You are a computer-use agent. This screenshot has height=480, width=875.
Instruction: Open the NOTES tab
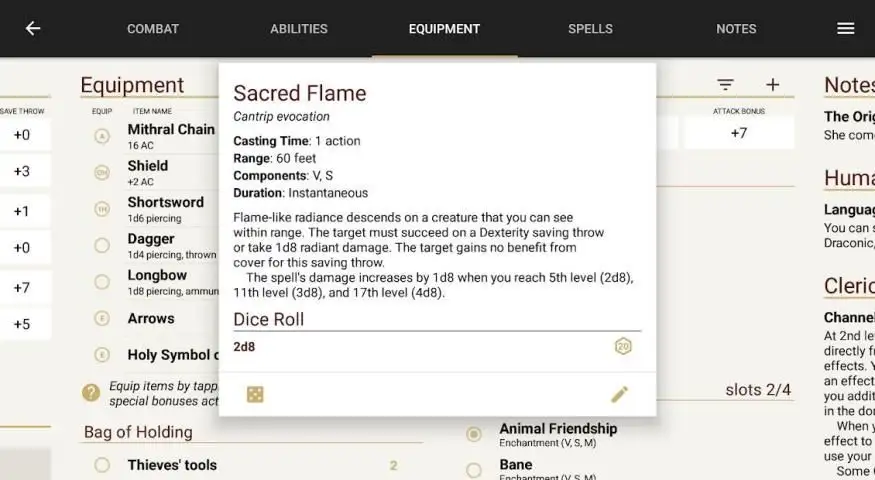tap(736, 29)
